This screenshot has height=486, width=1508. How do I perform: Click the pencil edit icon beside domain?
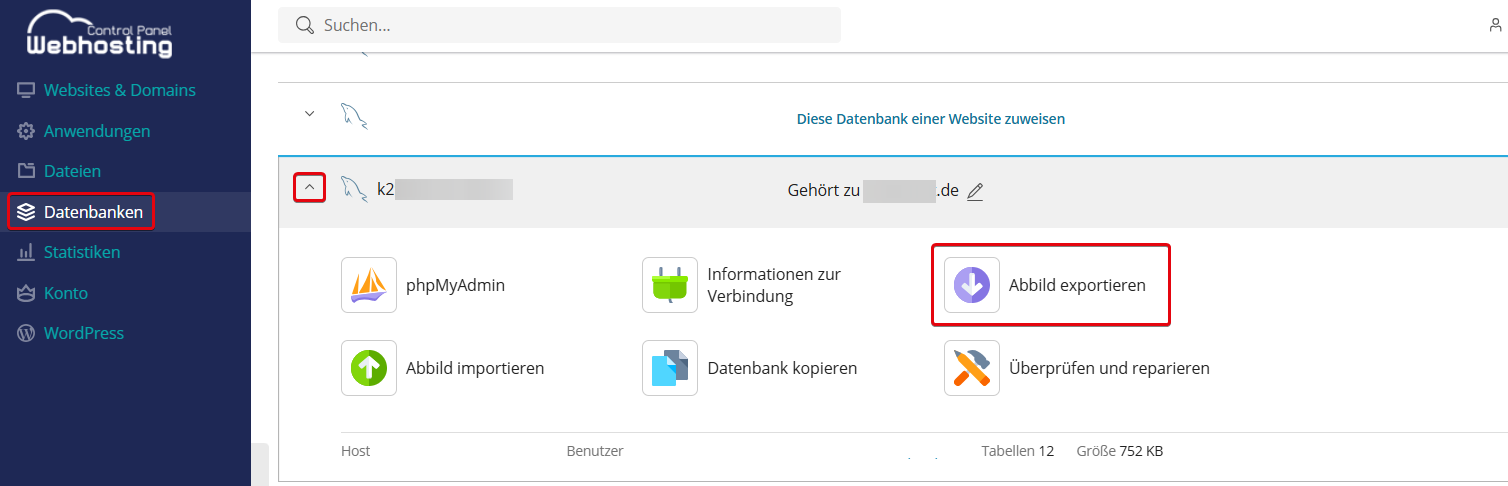[975, 191]
